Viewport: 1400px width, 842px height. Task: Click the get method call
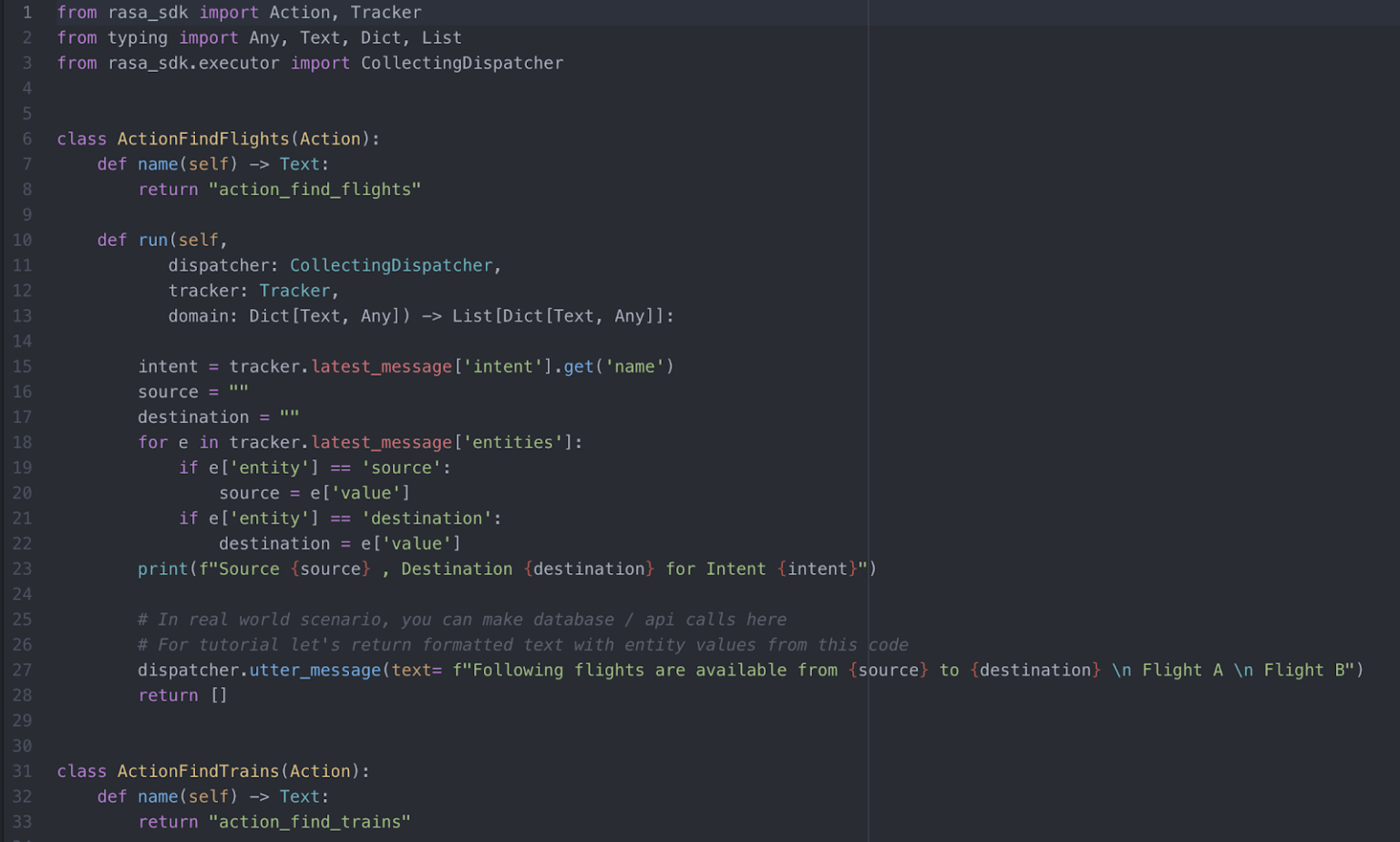point(579,366)
